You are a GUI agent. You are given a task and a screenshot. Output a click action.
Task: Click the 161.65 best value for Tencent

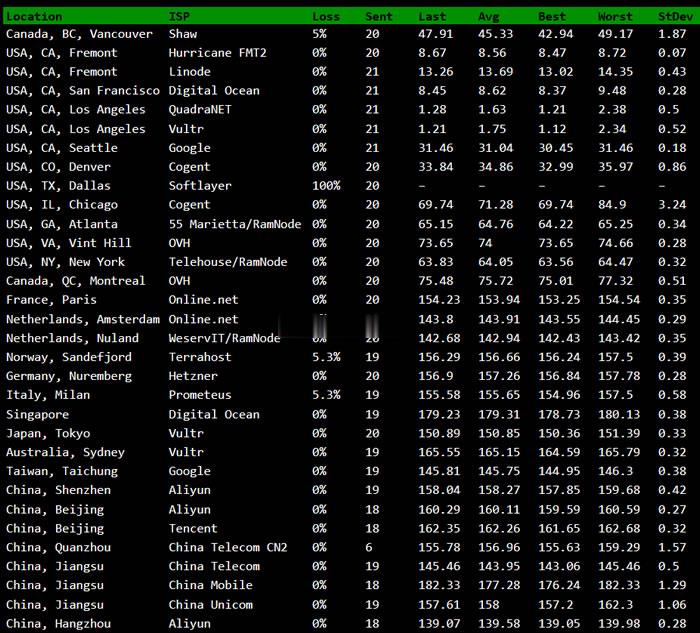click(x=559, y=528)
